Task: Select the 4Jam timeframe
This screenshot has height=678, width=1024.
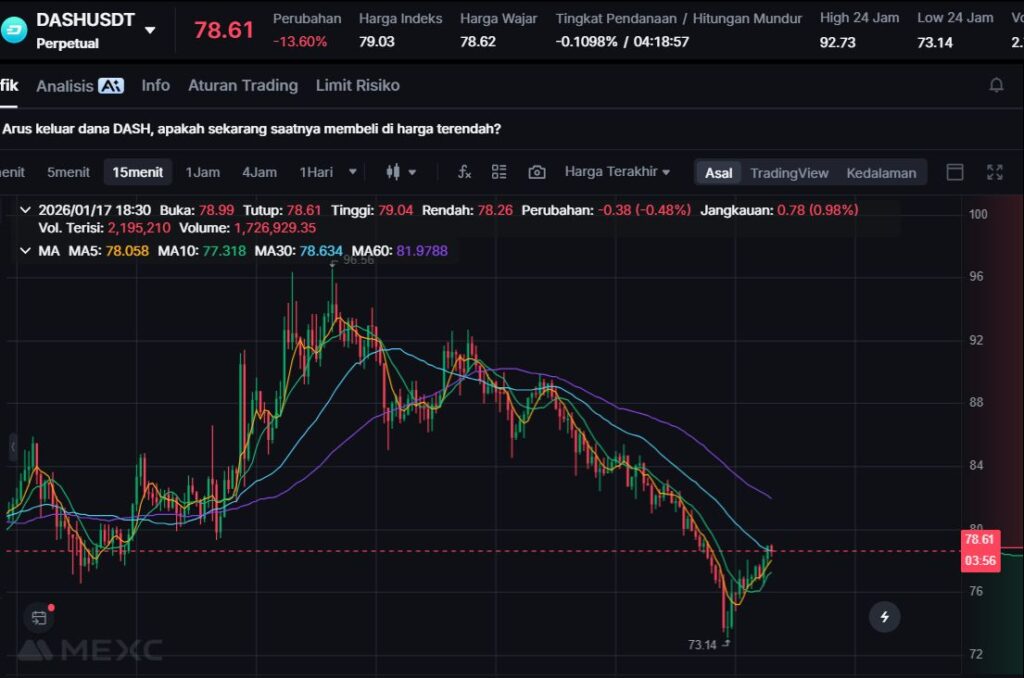Action: (x=259, y=172)
